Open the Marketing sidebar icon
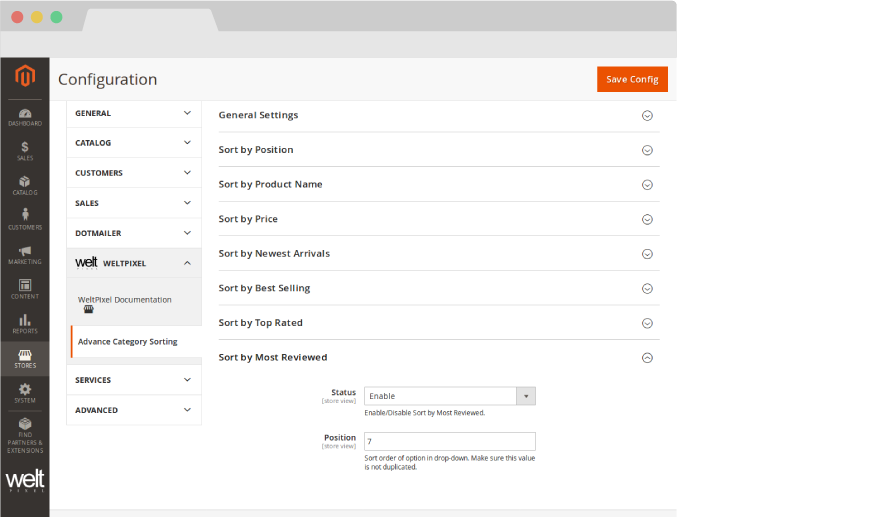The width and height of the screenshot is (890, 517). pyautogui.click(x=24, y=255)
